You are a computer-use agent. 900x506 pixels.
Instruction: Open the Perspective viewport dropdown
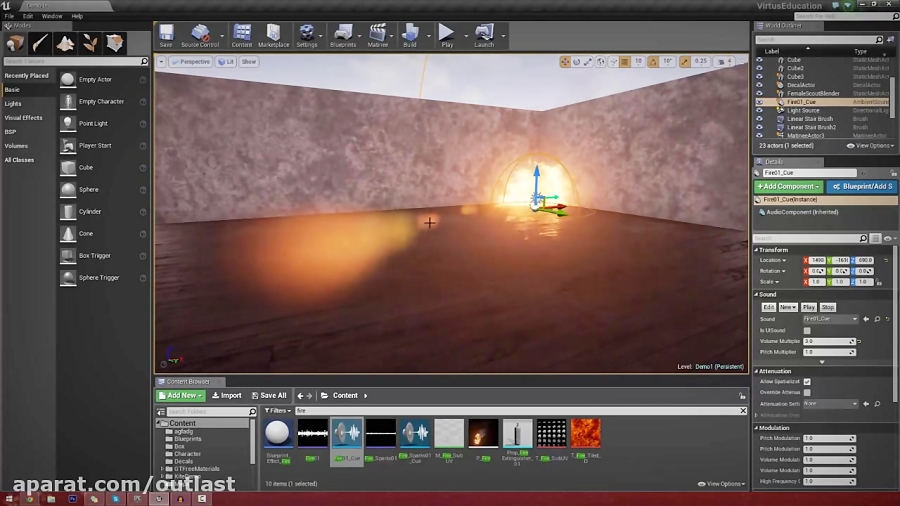pos(191,61)
